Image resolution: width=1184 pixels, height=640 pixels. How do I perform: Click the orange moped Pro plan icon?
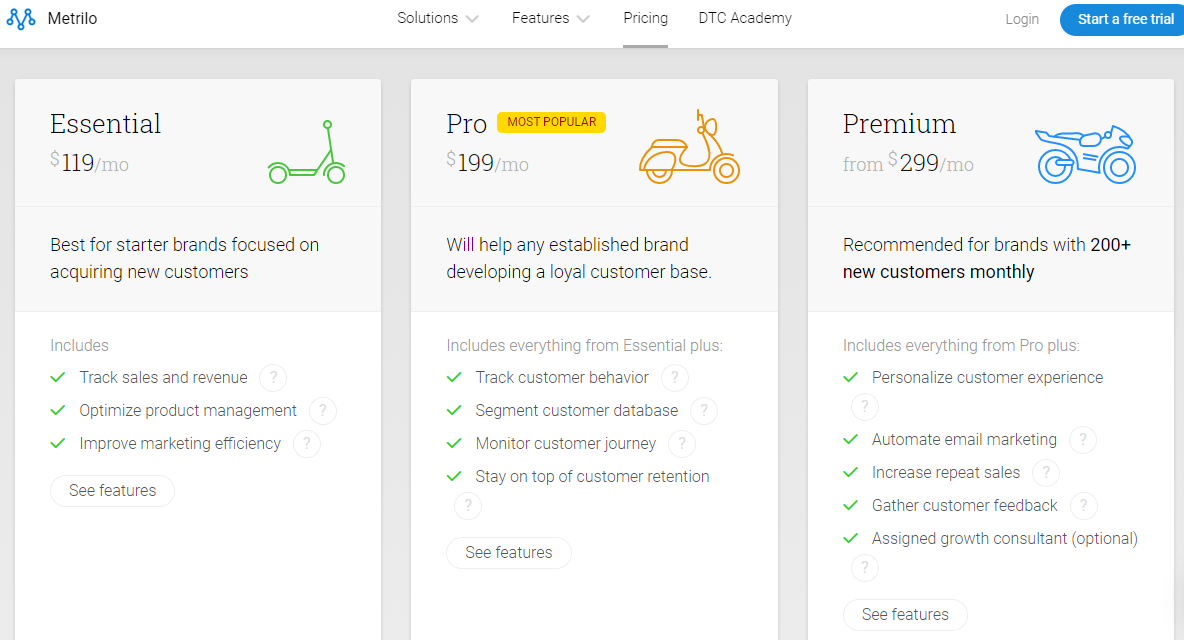point(689,148)
